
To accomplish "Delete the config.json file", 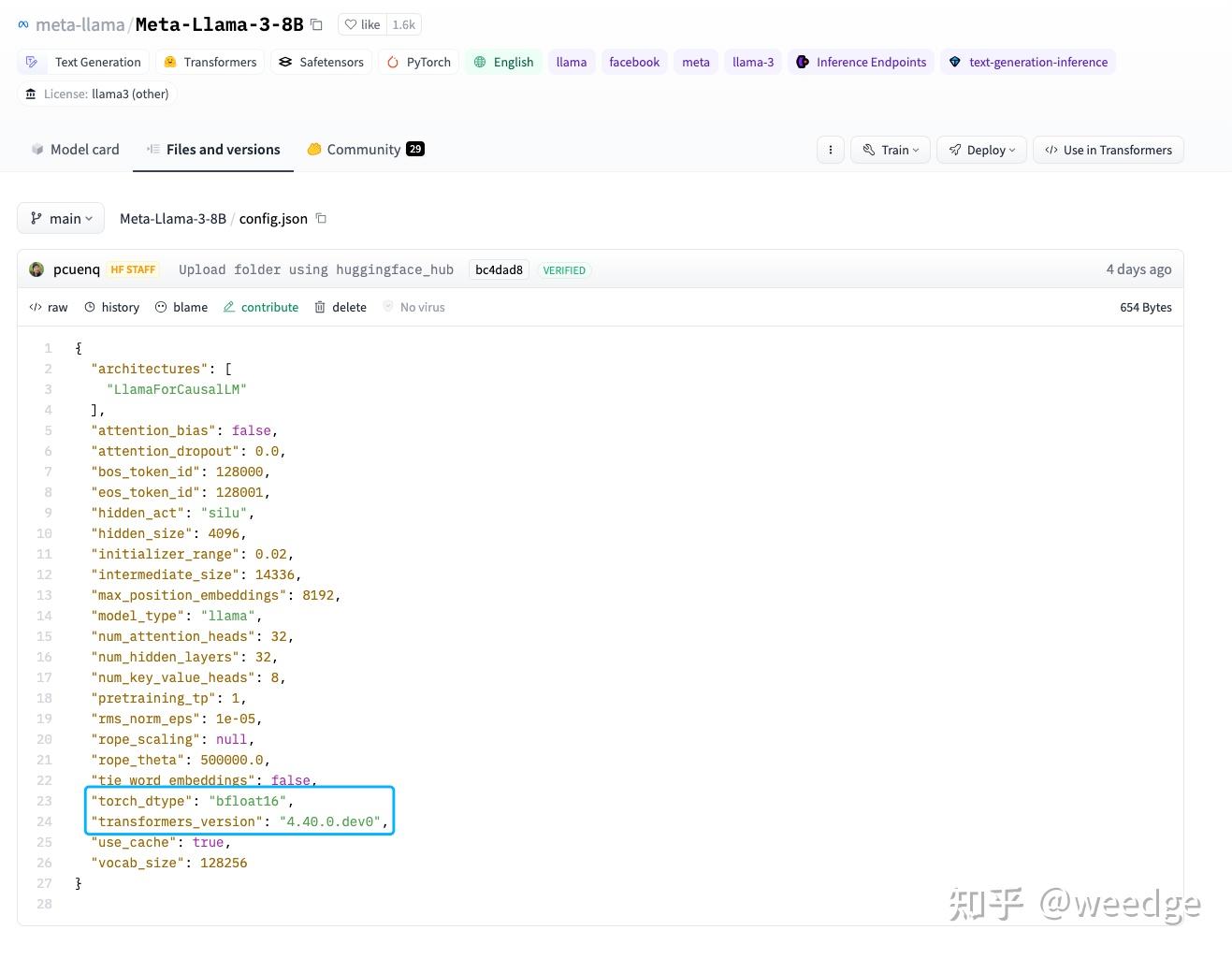I will pos(340,307).
